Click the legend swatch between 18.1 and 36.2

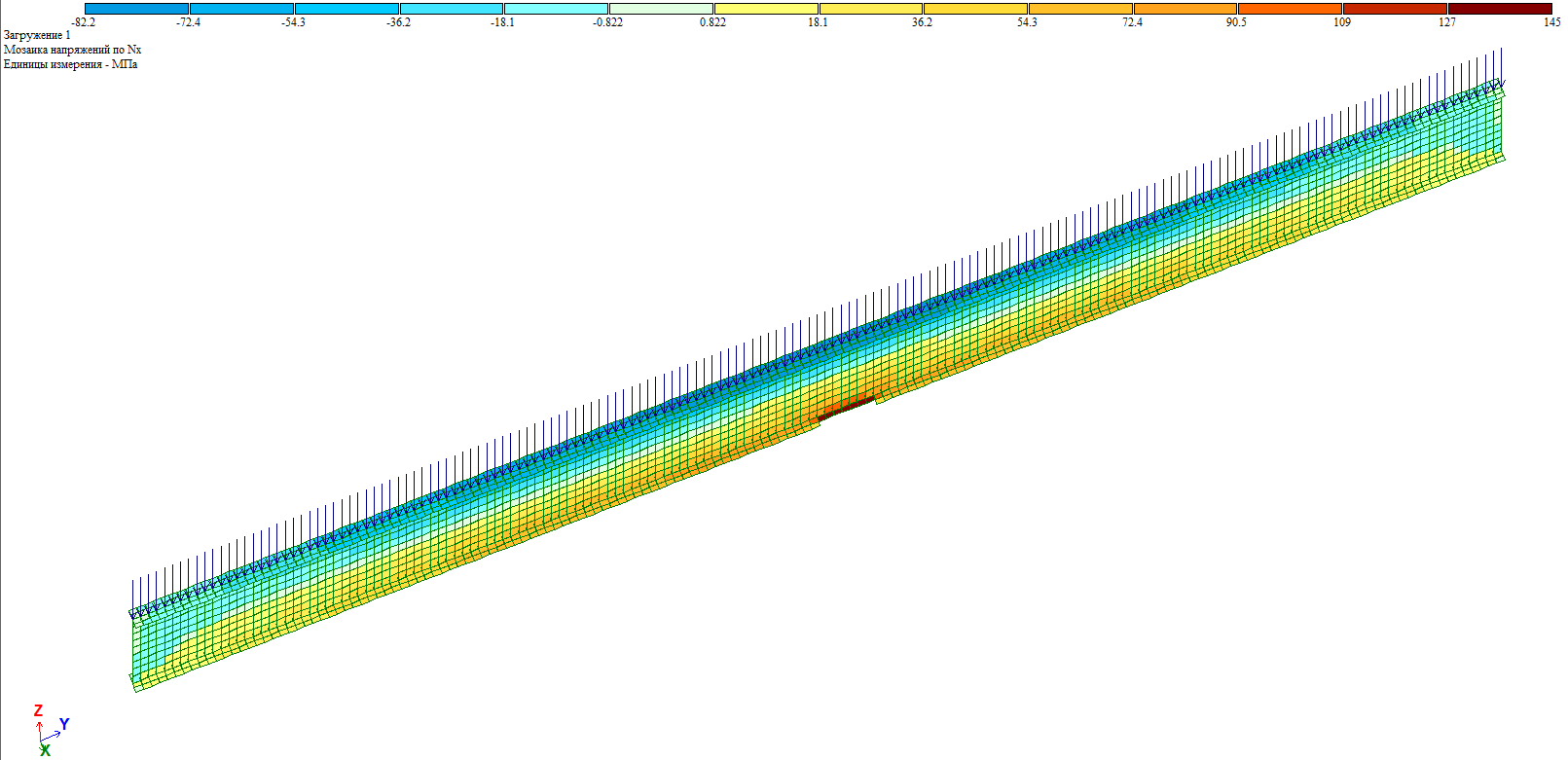tap(871, 9)
